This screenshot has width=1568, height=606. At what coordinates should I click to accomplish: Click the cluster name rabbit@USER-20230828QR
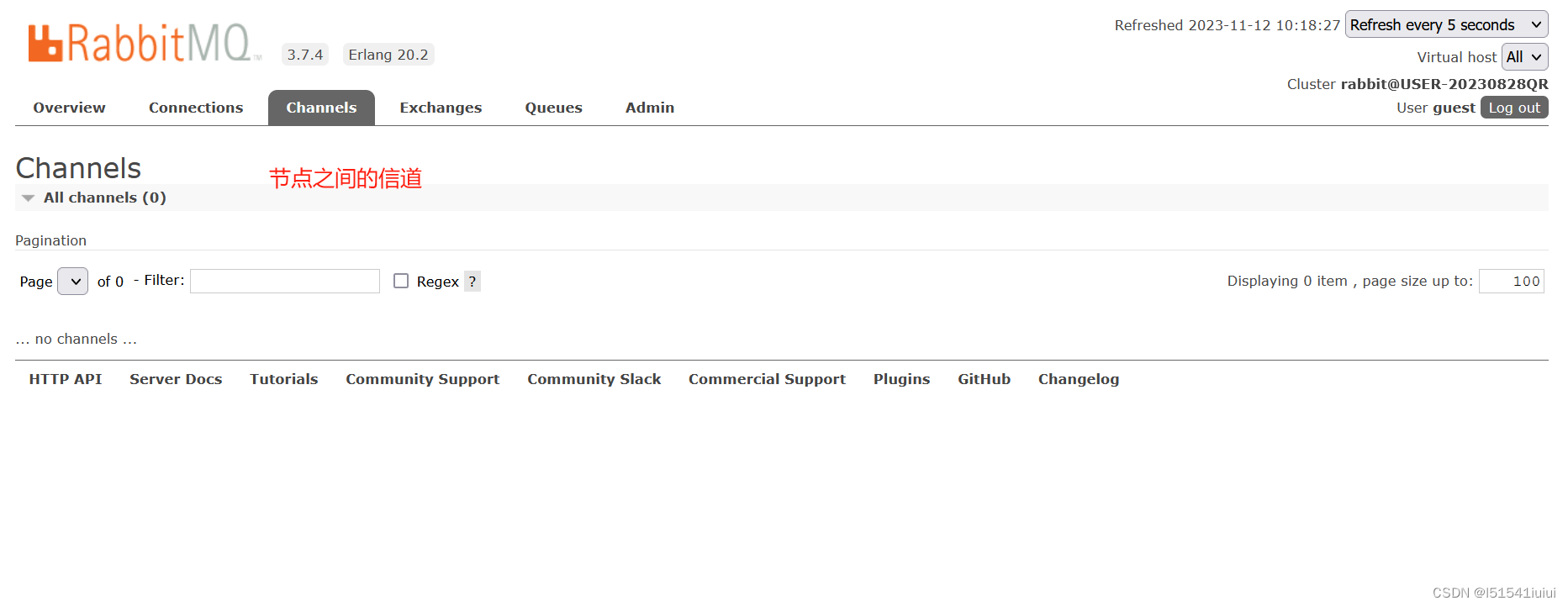(1444, 84)
